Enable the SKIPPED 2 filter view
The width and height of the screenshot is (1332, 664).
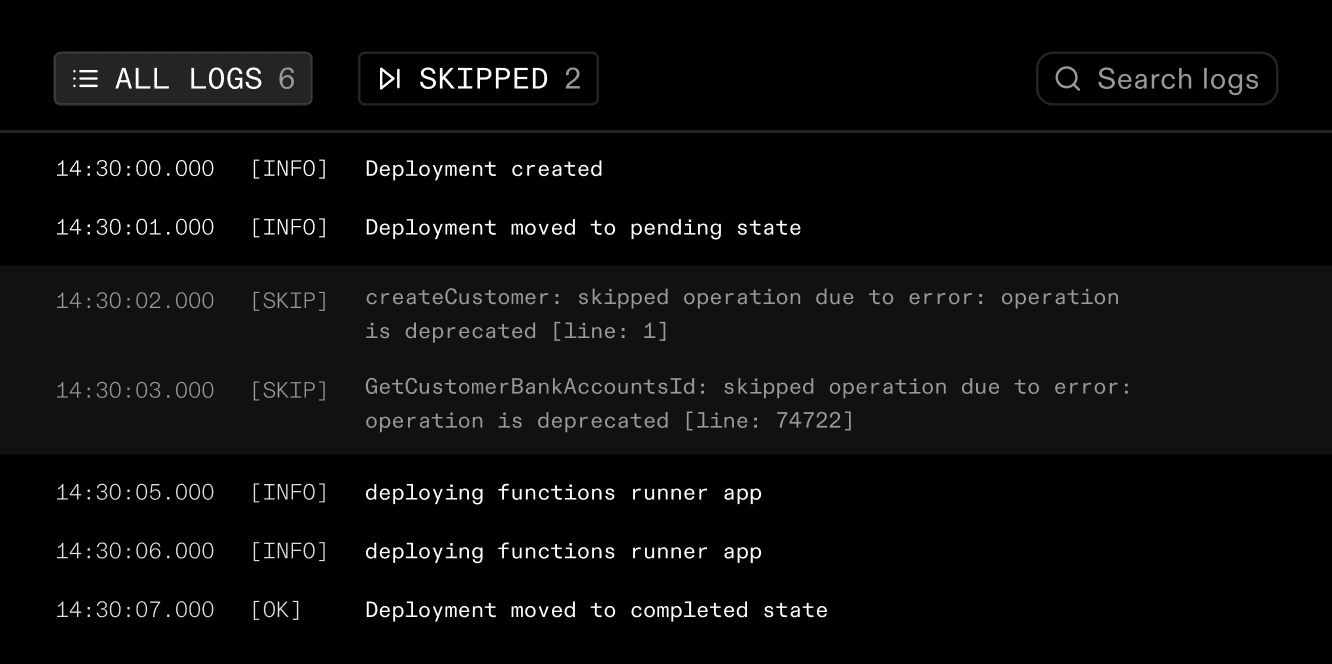pyautogui.click(x=478, y=78)
